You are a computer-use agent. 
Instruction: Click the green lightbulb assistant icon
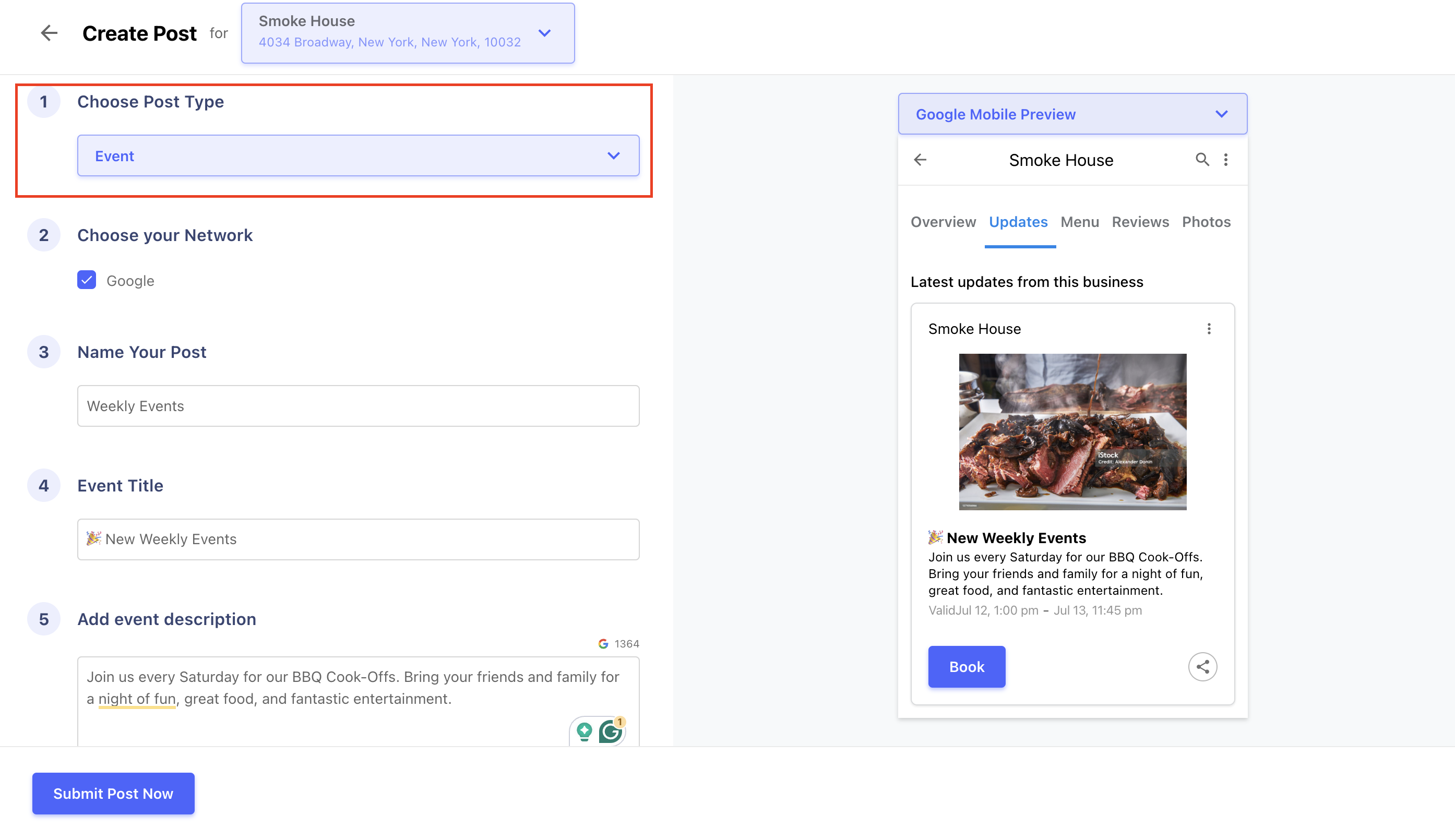585,731
